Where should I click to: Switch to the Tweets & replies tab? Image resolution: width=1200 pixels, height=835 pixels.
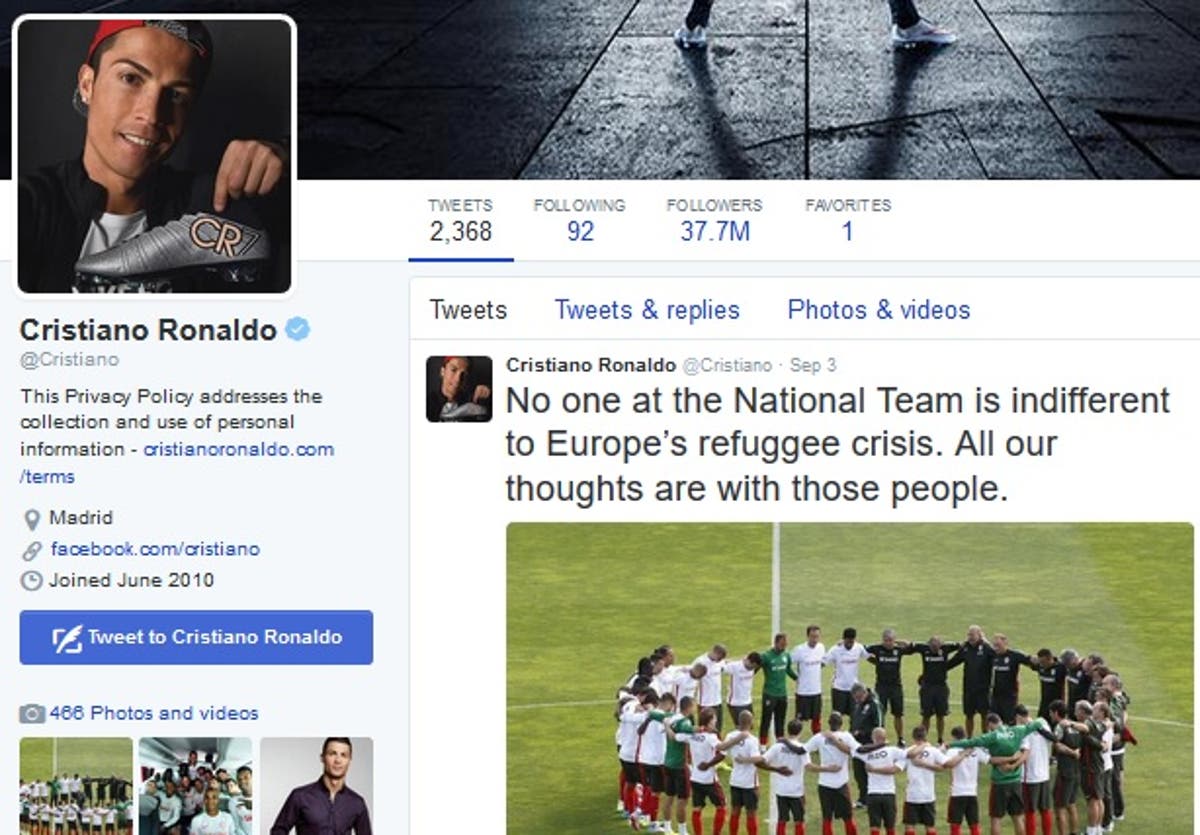click(x=647, y=310)
